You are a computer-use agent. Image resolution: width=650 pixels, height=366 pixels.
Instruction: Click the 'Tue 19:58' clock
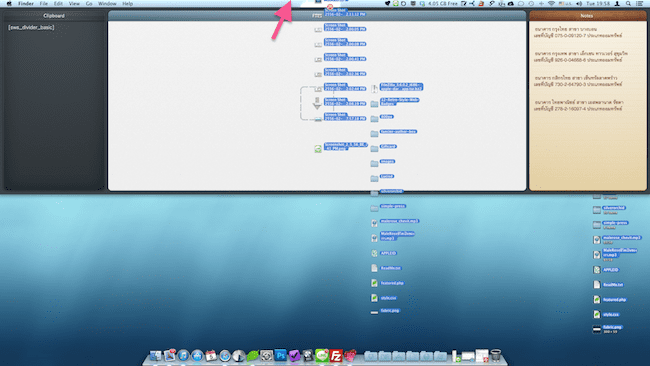598,4
